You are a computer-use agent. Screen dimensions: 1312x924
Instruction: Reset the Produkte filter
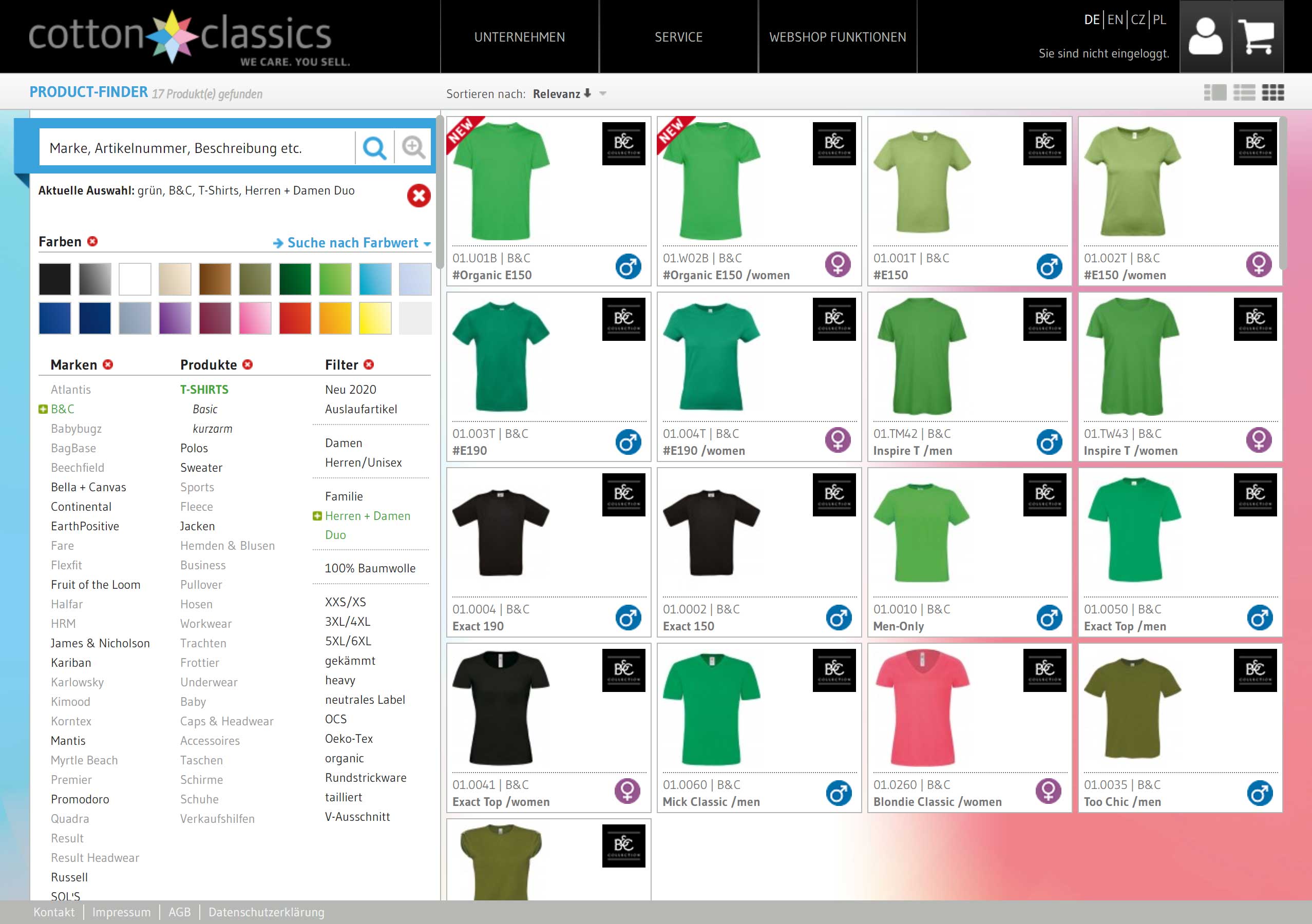pyautogui.click(x=248, y=364)
